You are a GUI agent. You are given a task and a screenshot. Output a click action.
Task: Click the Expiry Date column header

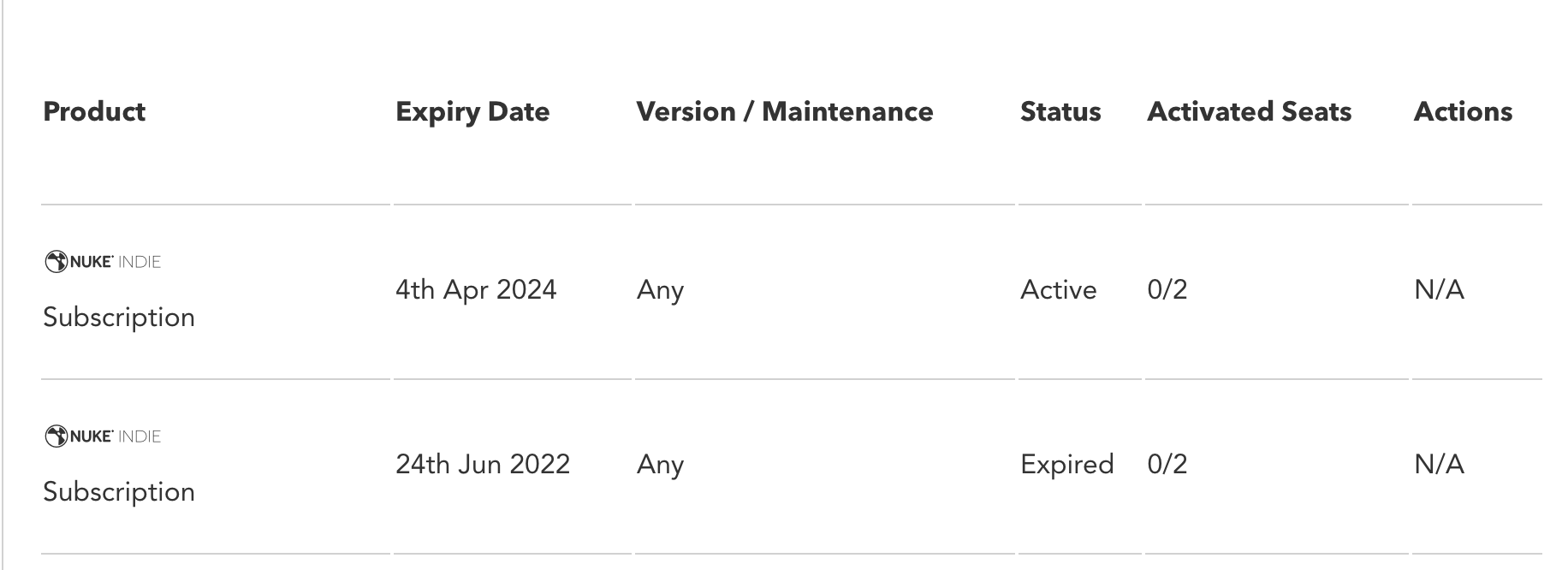(472, 112)
